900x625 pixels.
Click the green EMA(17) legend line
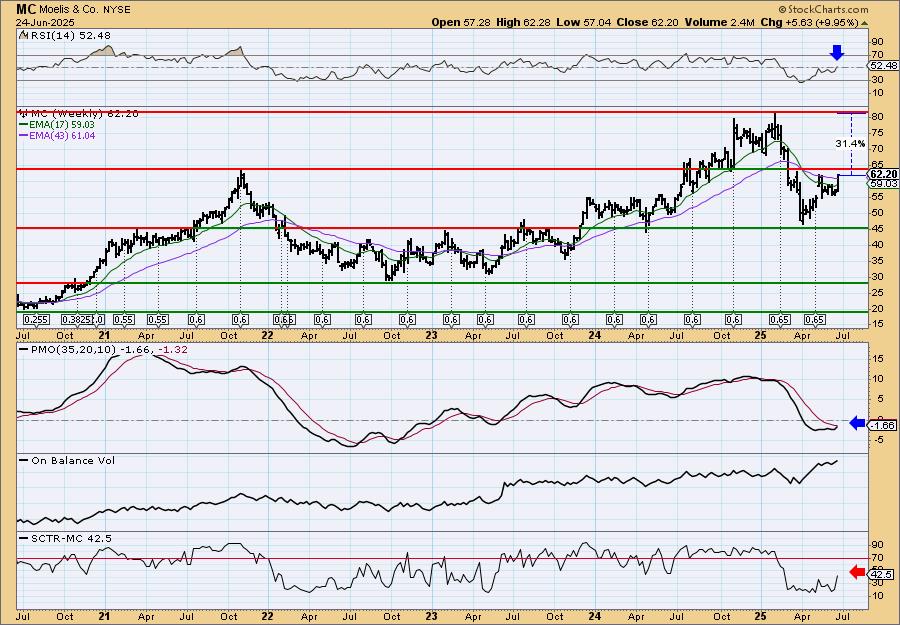23,125
